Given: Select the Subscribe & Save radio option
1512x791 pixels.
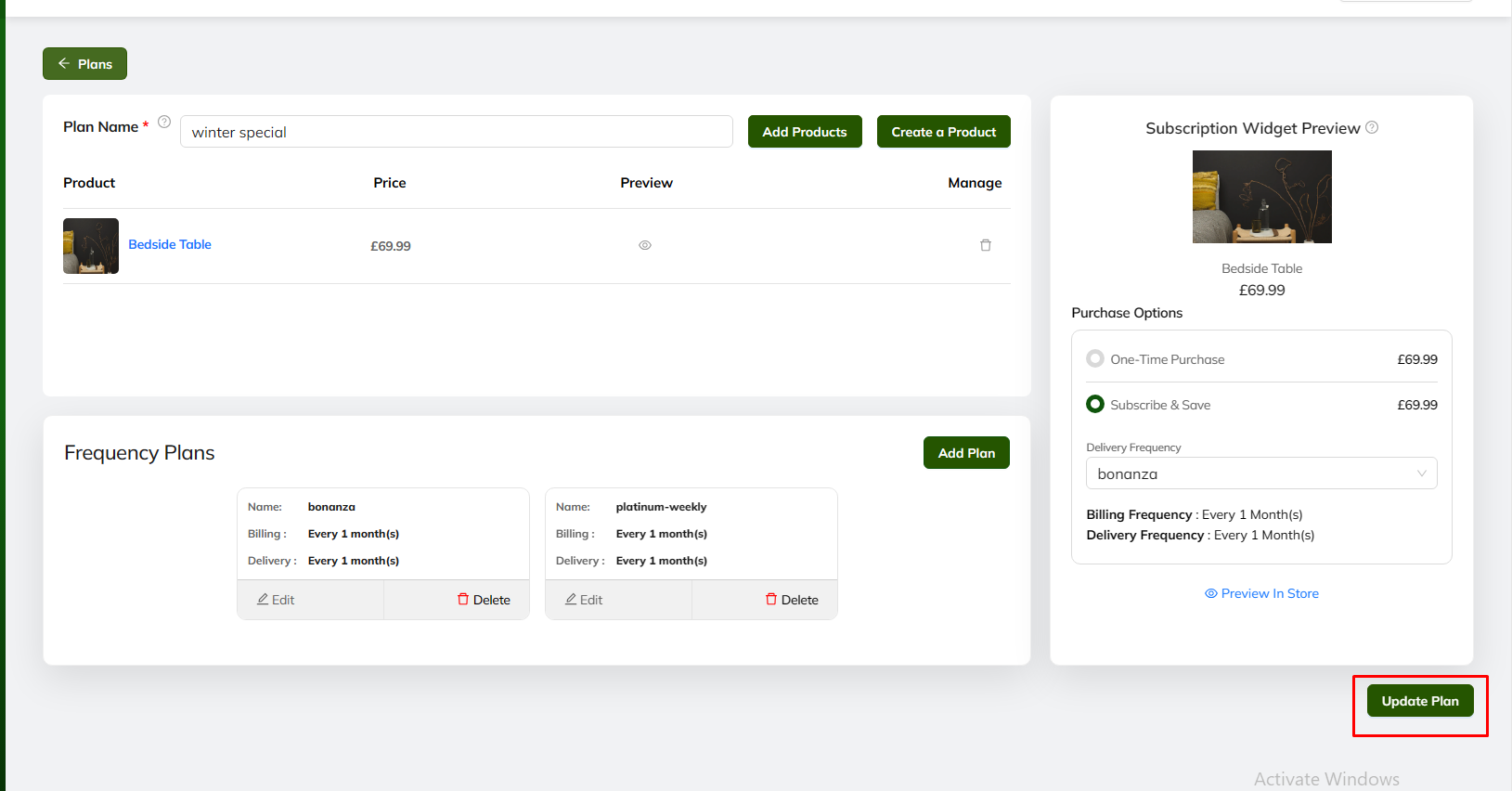Looking at the screenshot, I should pyautogui.click(x=1095, y=404).
